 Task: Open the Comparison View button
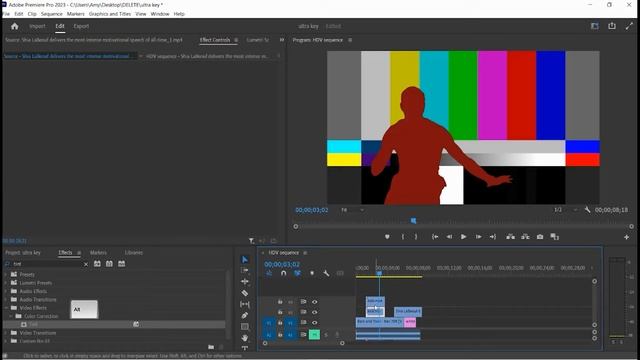554,237
